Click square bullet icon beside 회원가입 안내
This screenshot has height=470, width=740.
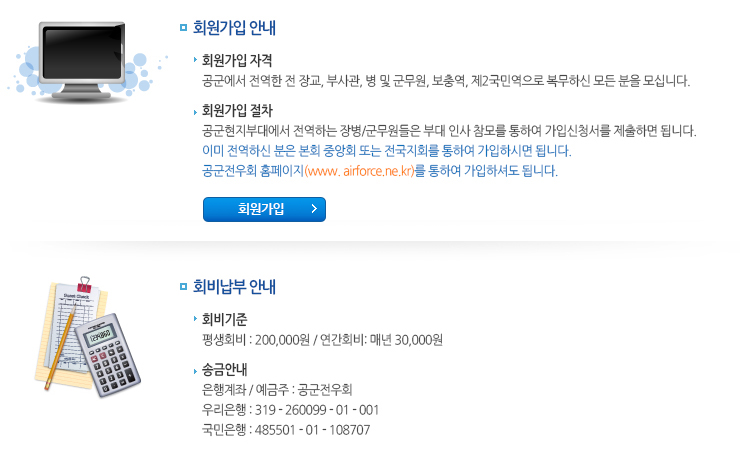184,28
